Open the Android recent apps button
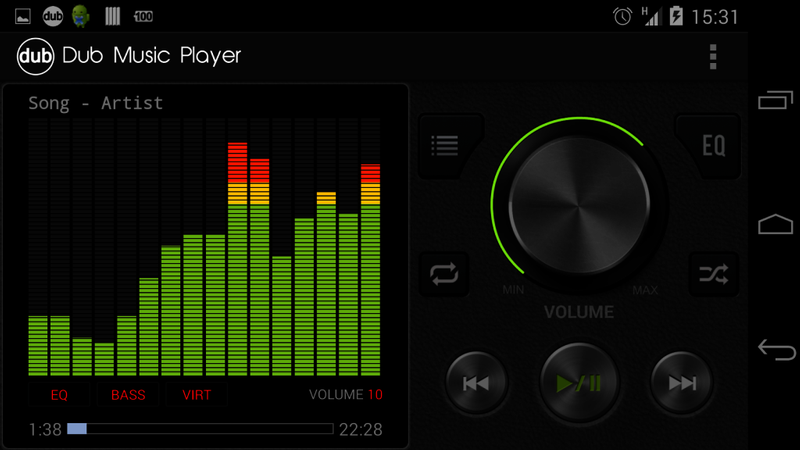This screenshot has width=800, height=450. pyautogui.click(x=776, y=99)
